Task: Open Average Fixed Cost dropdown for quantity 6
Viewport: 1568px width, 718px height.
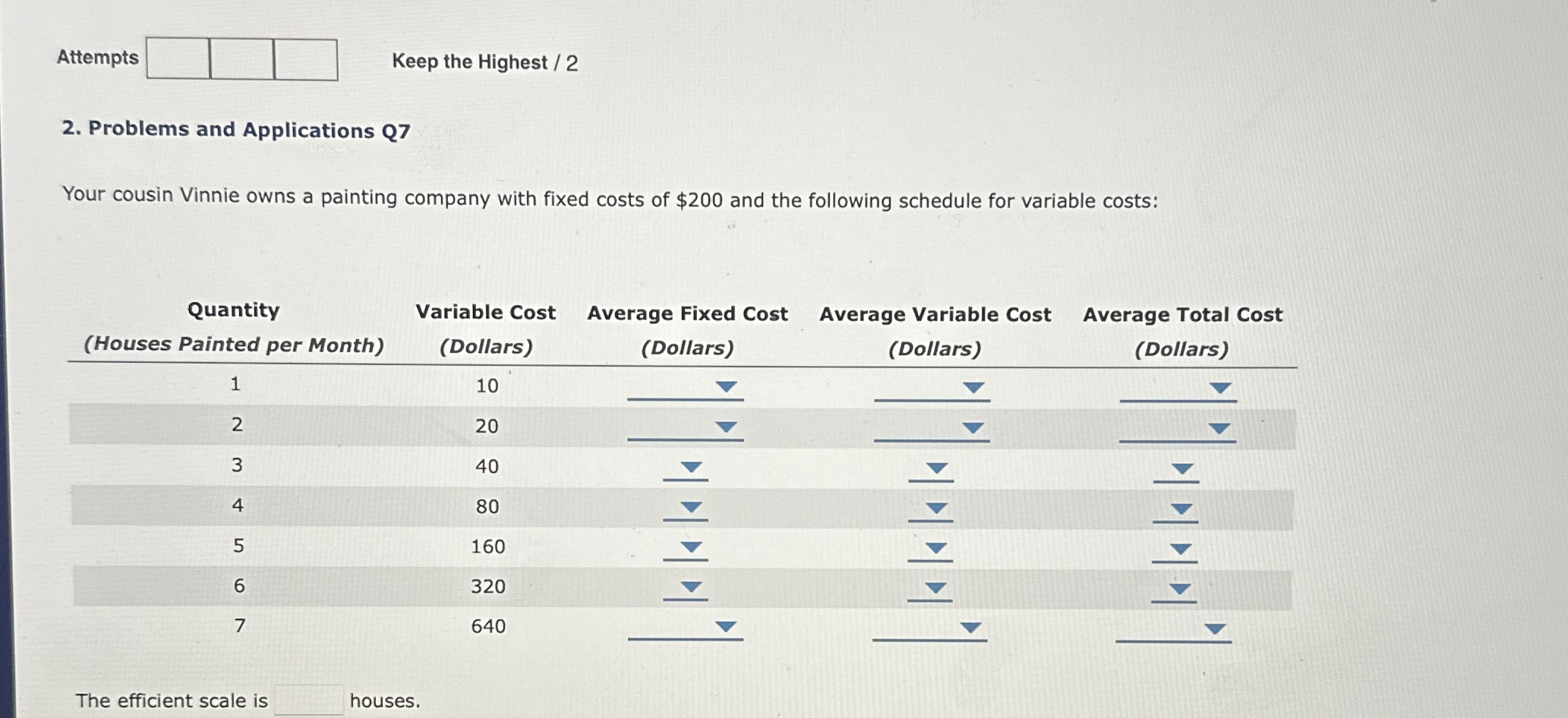Action: pyautogui.click(x=689, y=586)
